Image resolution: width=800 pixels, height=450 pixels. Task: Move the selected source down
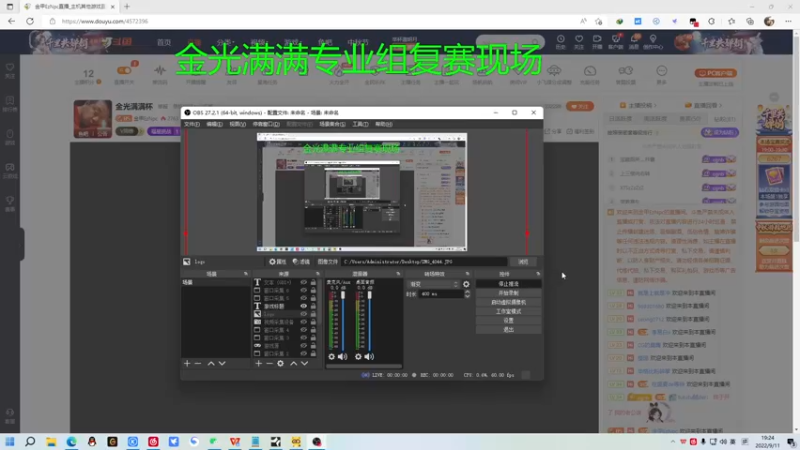click(305, 363)
